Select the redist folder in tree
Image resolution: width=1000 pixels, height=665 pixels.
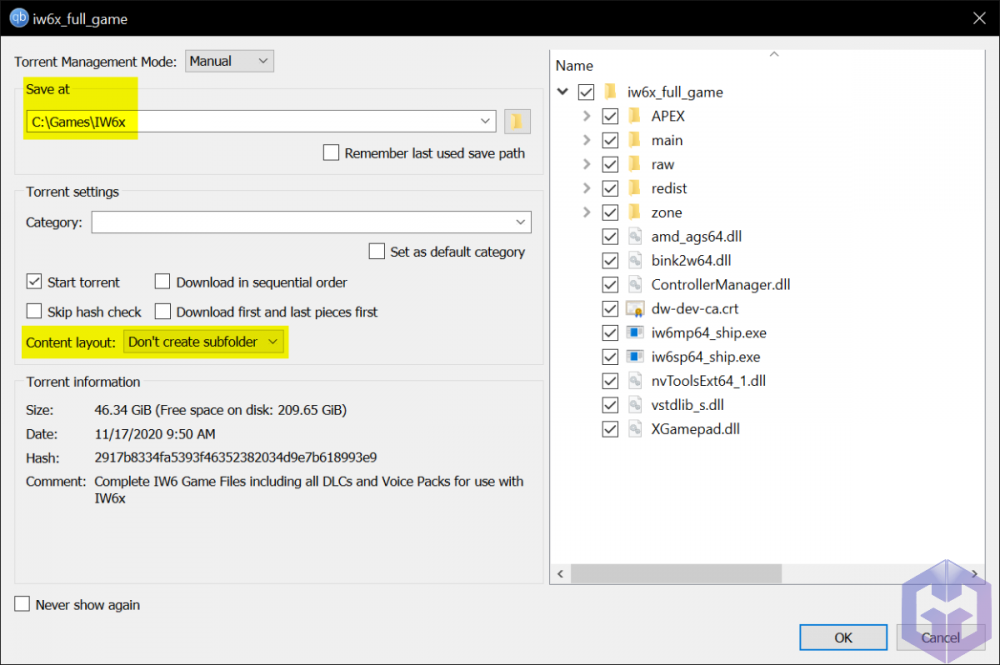669,188
